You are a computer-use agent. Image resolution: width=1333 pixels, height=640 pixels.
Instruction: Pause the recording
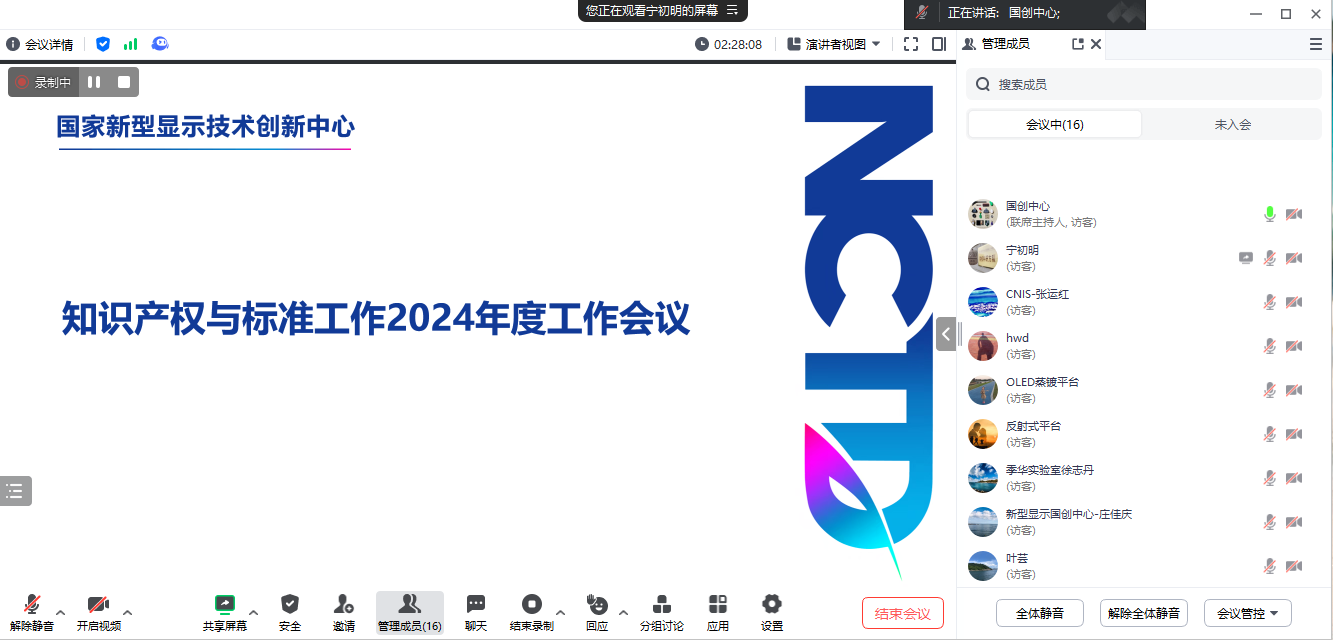94,82
